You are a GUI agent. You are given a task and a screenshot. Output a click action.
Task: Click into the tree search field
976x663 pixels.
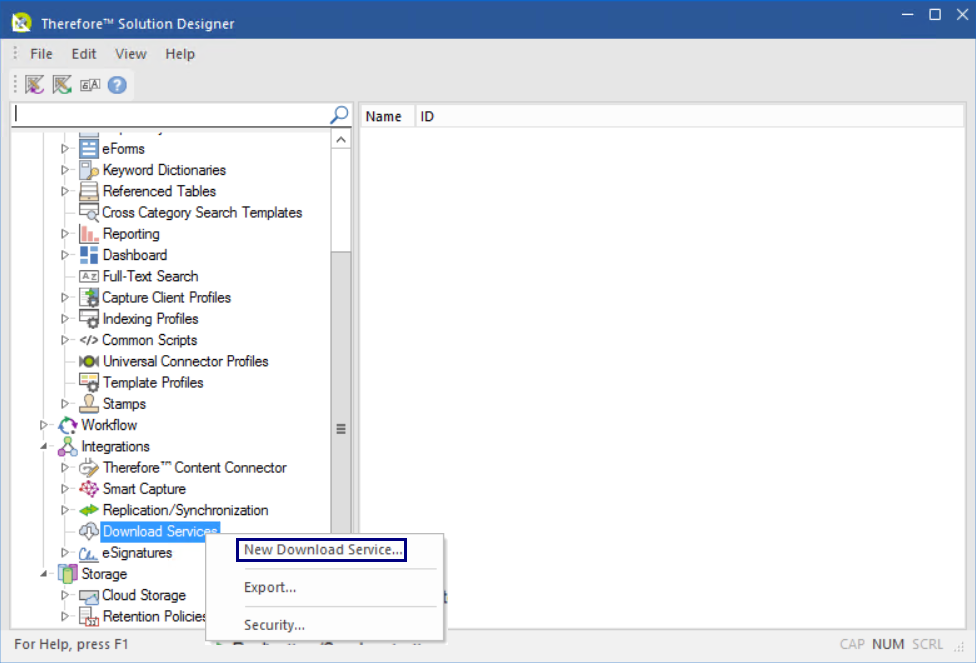click(x=169, y=115)
